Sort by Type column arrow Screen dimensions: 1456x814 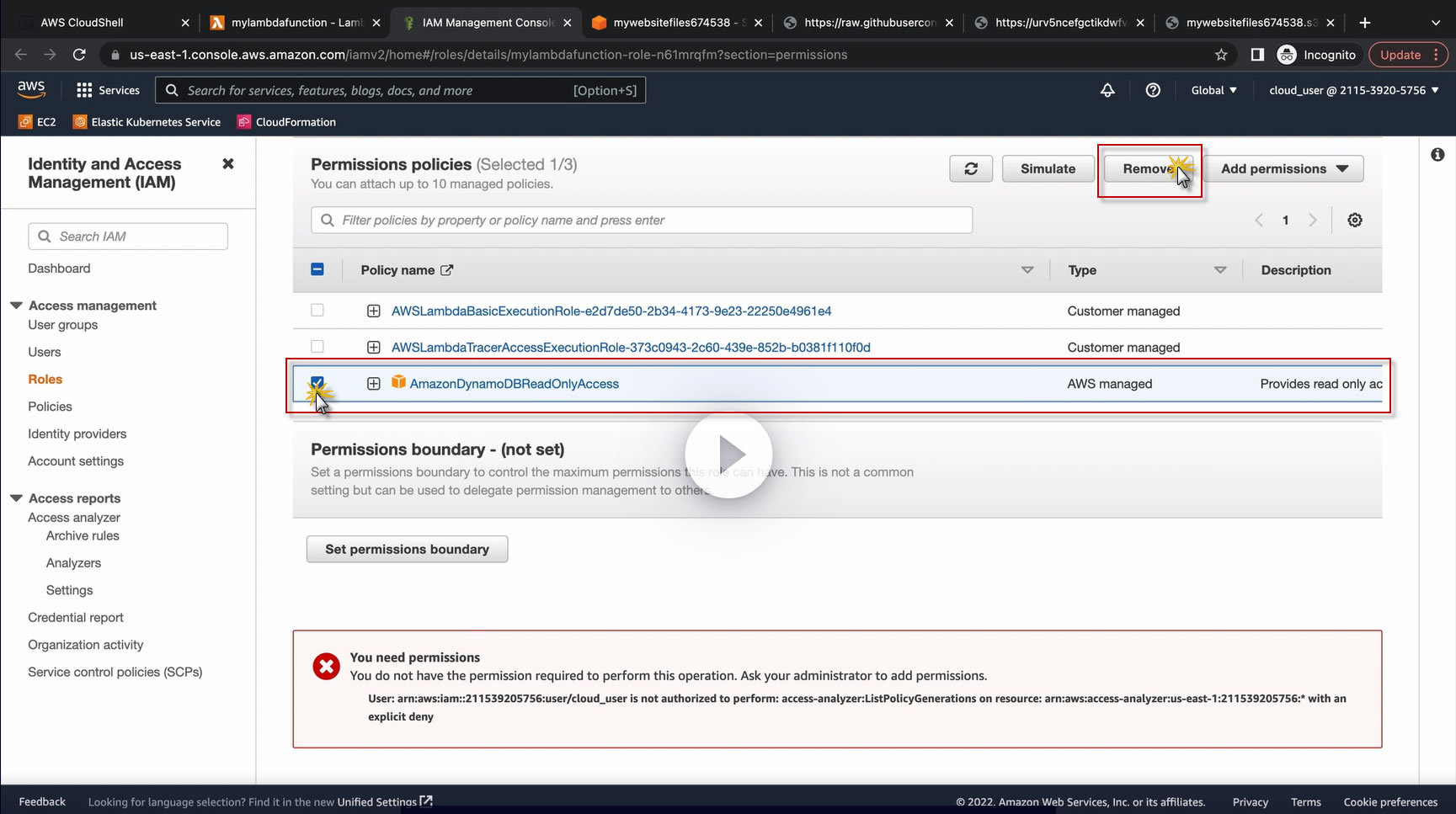pos(1220,270)
